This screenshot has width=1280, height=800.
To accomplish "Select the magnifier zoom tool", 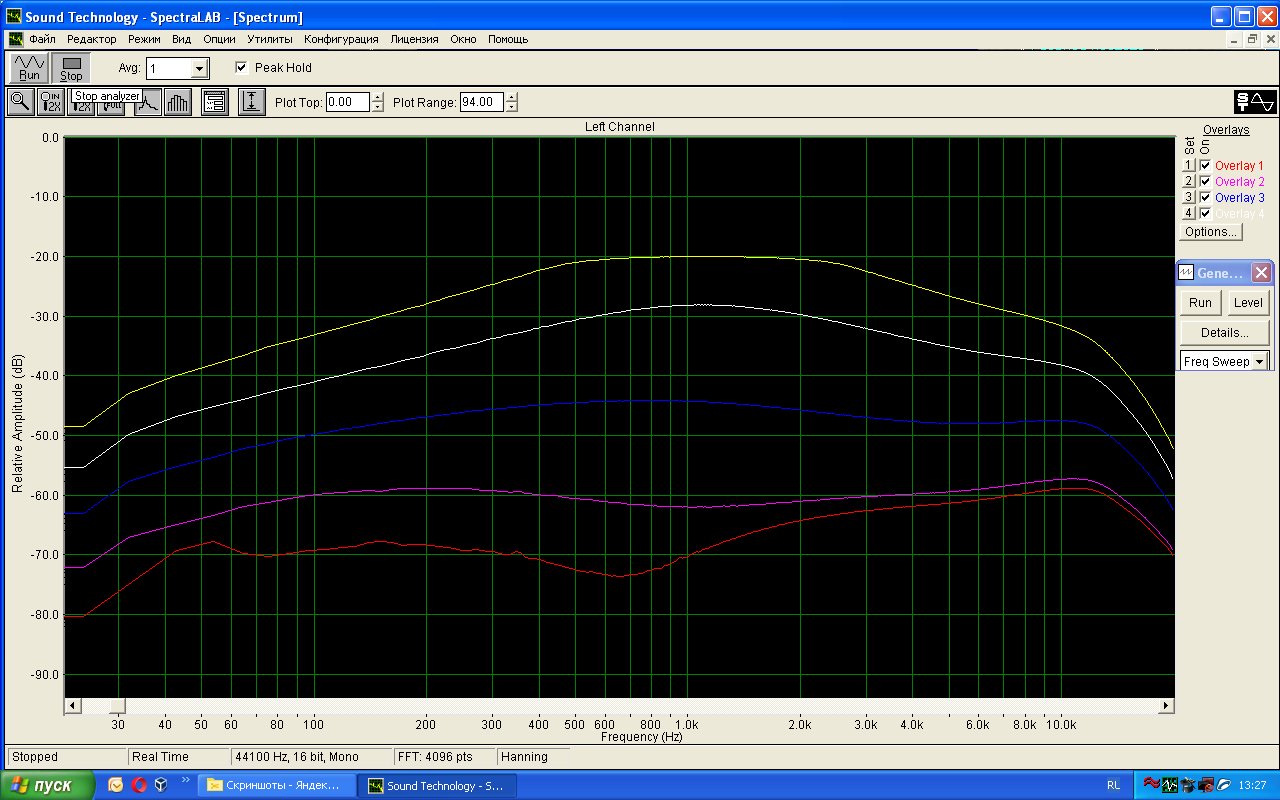I will click(x=20, y=102).
